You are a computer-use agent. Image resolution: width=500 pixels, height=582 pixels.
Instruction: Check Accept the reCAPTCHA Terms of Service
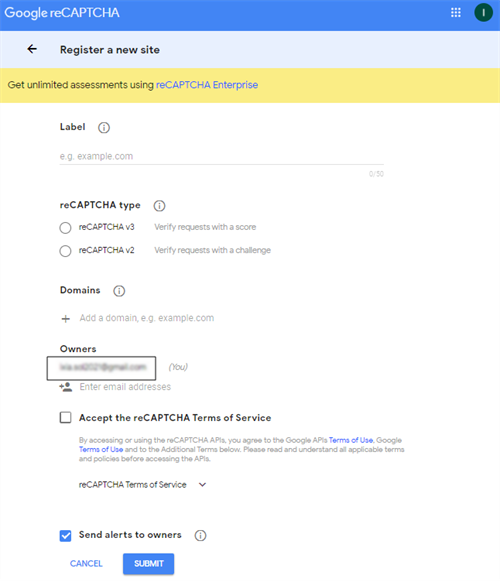coord(66,418)
